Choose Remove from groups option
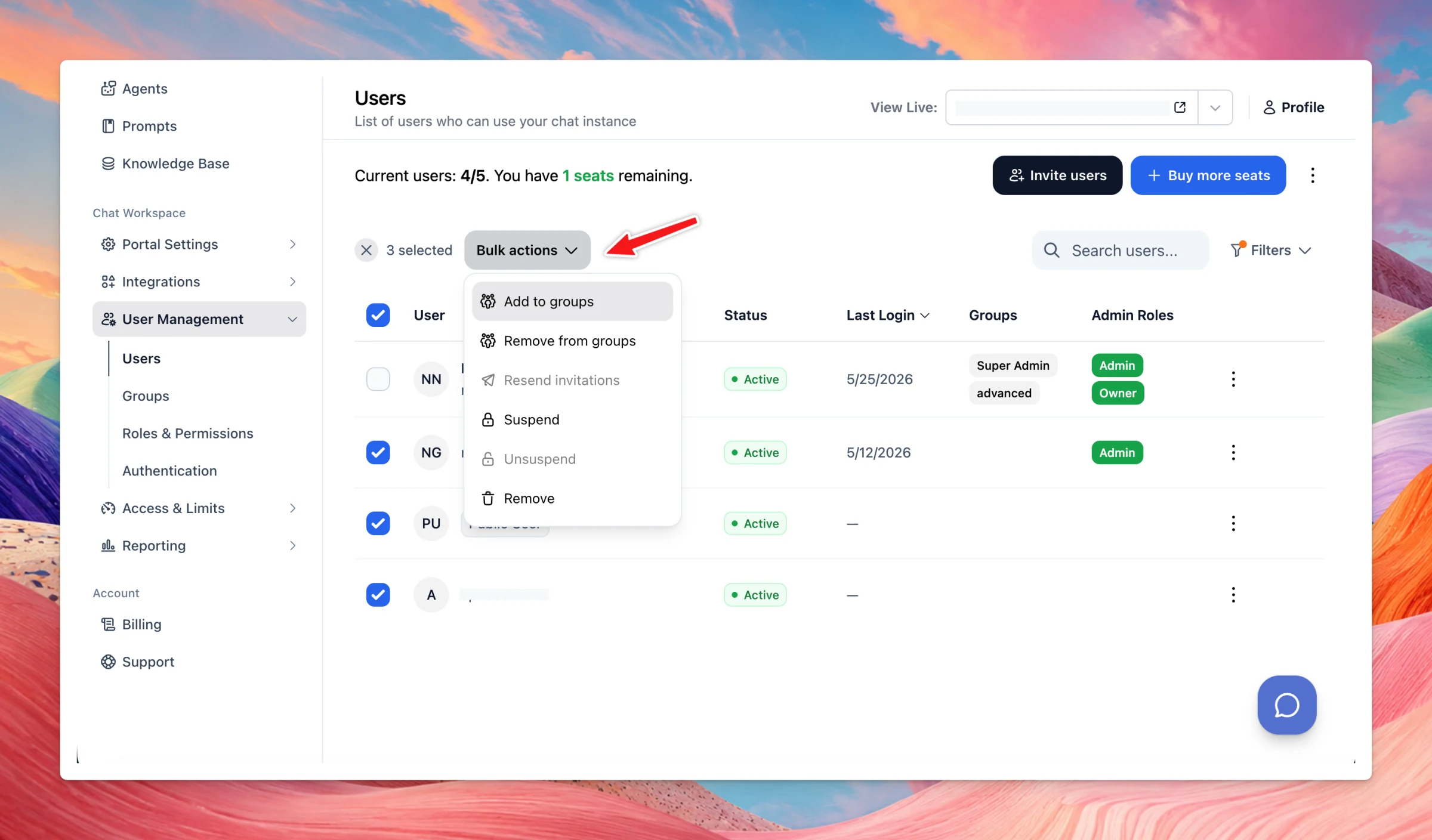 coord(572,341)
